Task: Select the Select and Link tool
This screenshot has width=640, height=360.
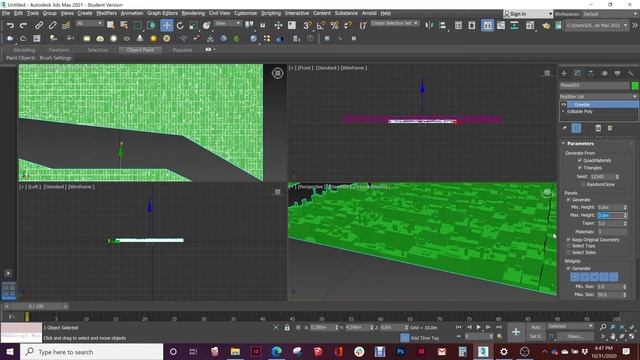Action: [39, 25]
